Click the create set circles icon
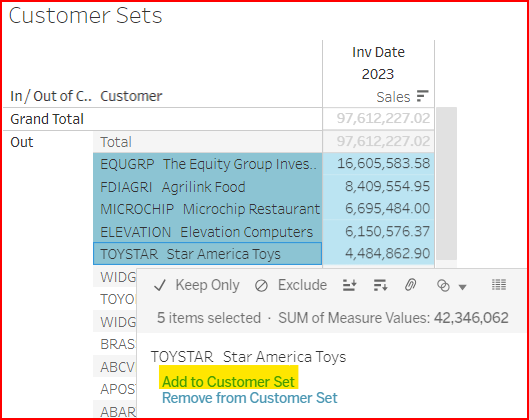This screenshot has width=529, height=420. click(x=443, y=286)
